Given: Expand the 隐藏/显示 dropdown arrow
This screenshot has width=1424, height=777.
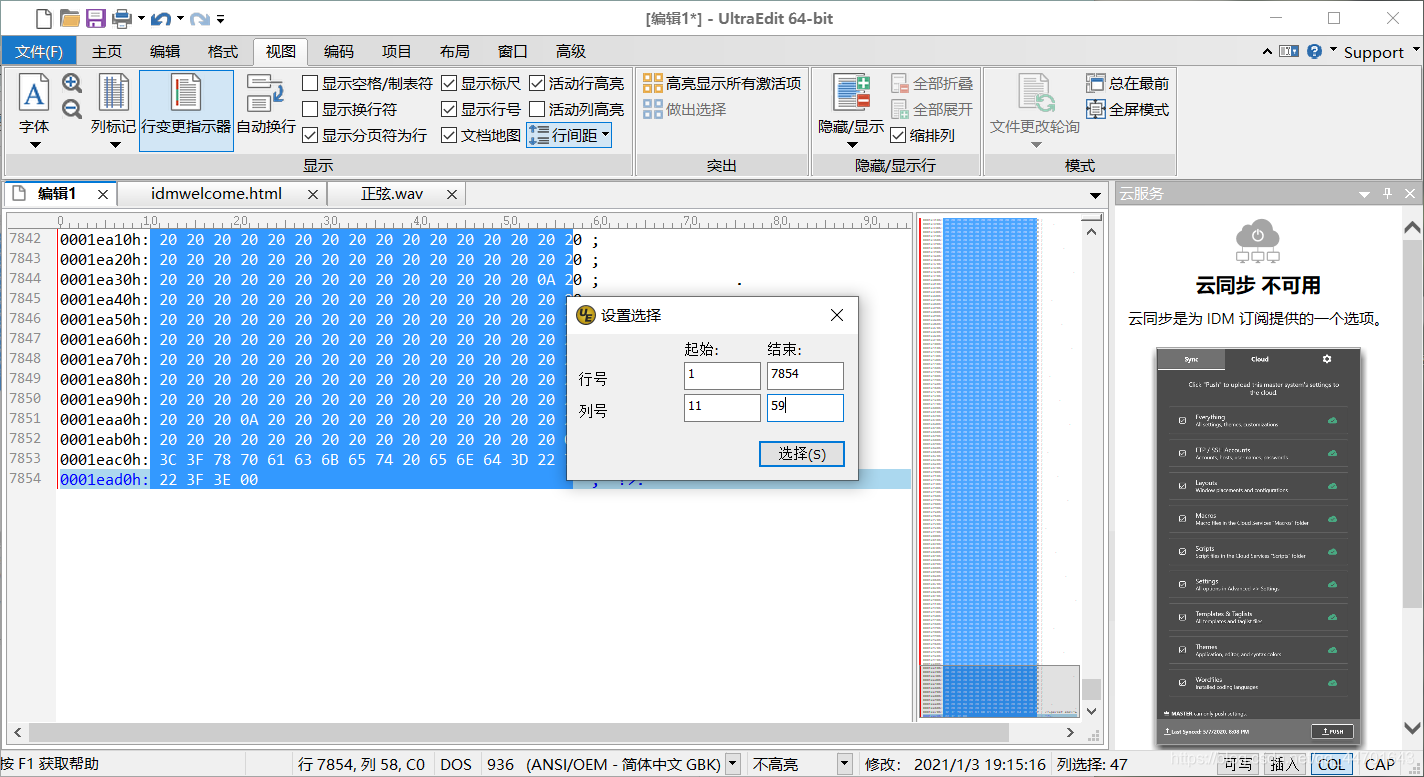Looking at the screenshot, I should tap(851, 146).
